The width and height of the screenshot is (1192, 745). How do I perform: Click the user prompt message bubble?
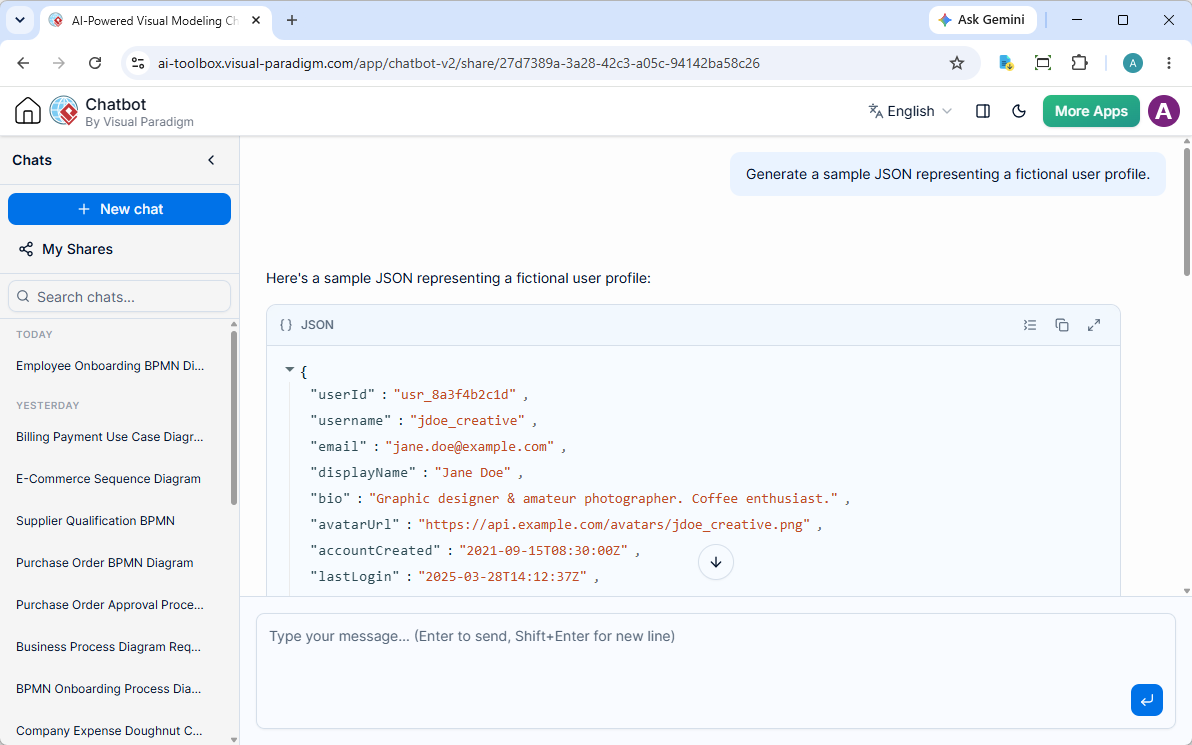click(947, 174)
